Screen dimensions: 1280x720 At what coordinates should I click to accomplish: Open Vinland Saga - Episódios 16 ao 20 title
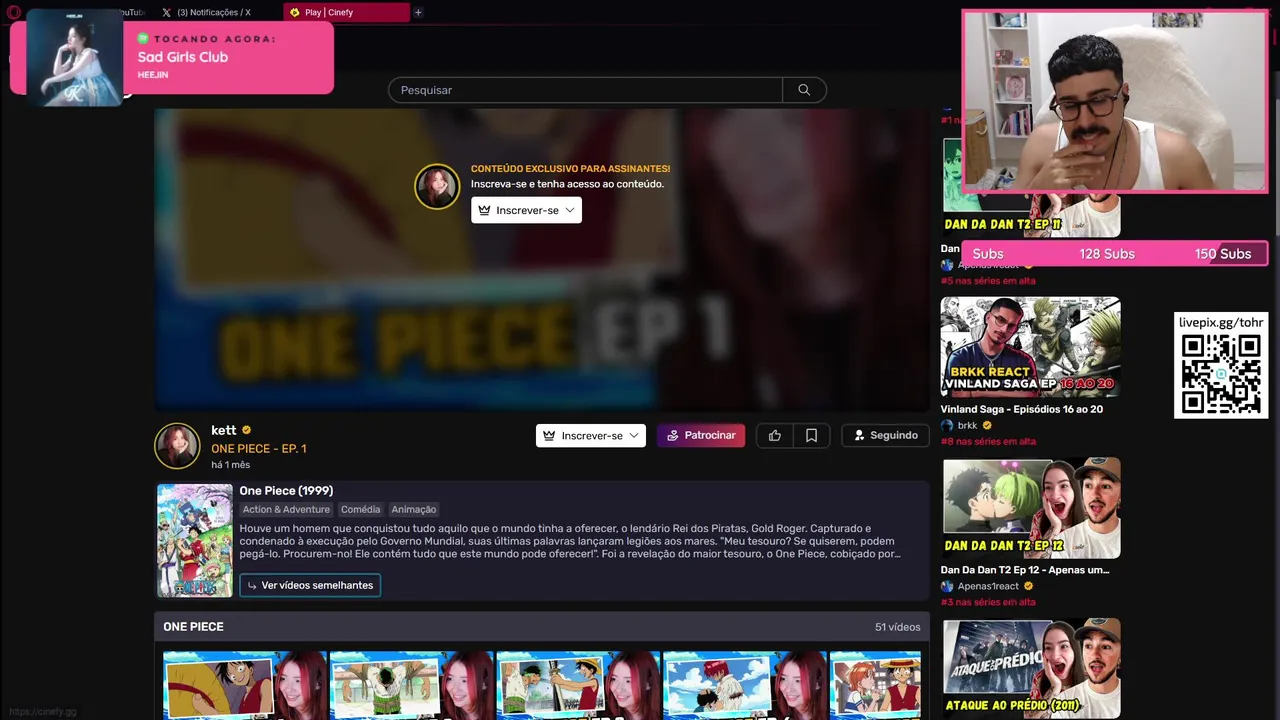point(1021,409)
